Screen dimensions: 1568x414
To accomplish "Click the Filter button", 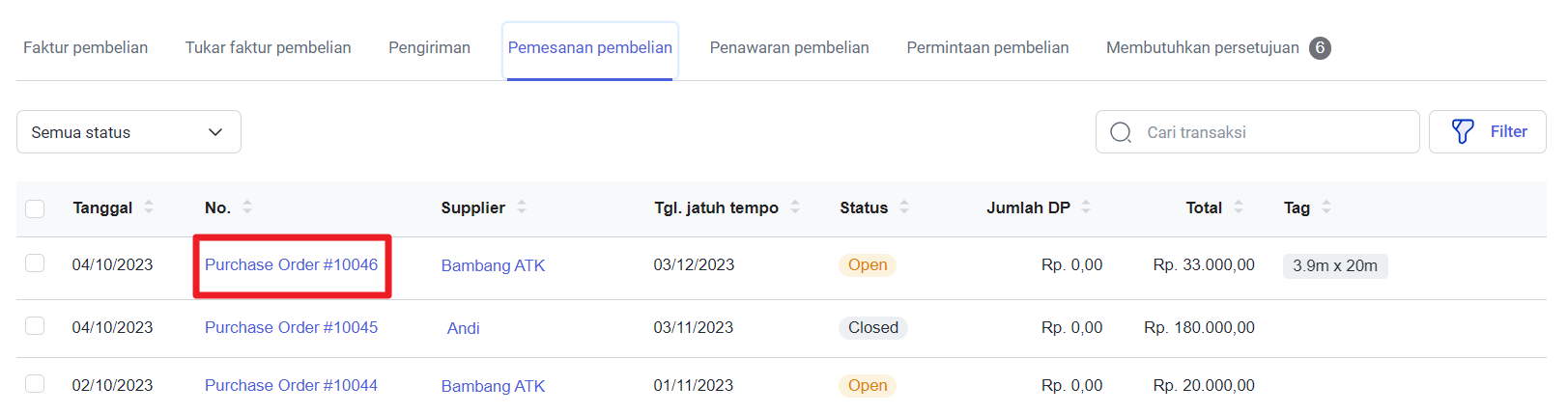I will [1488, 132].
